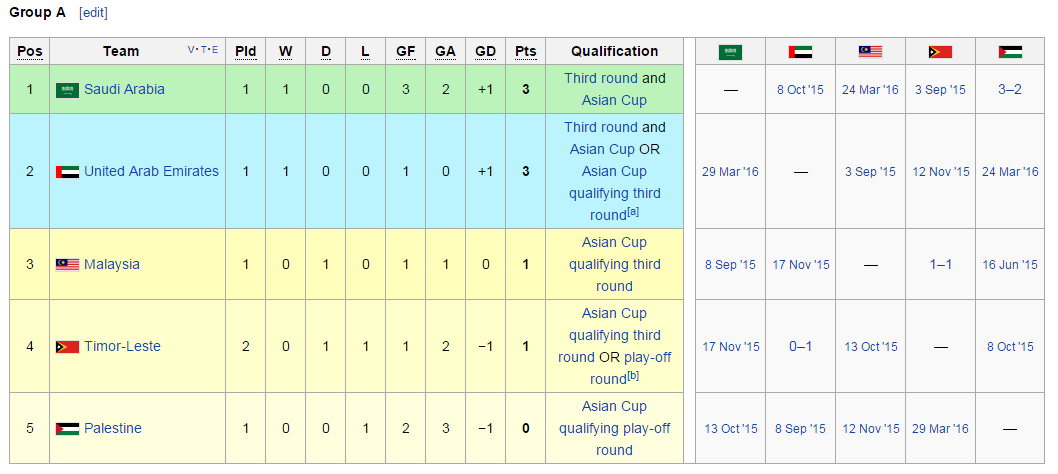Image resolution: width=1058 pixels, height=474 pixels.
Task: Click the Timor-Leste flag beside team name
Action: (x=67, y=347)
